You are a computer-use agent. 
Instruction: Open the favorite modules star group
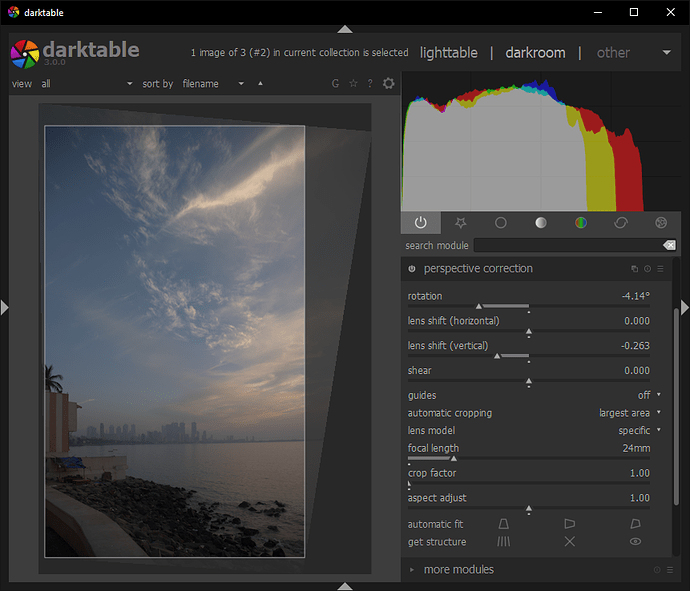[x=460, y=222]
